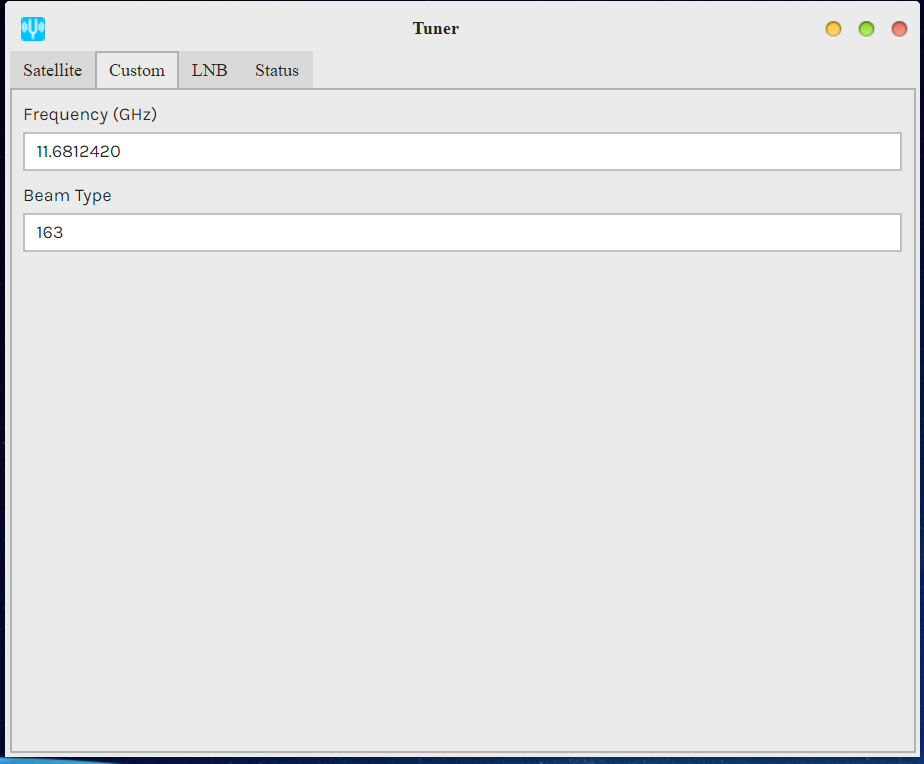924x764 pixels.
Task: Click the Tuner window title text
Action: 435,28
